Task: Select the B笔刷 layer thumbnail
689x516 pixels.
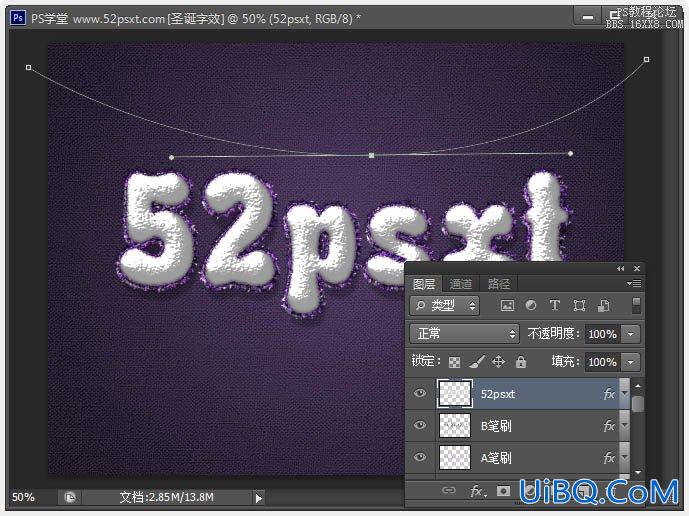Action: [455, 425]
